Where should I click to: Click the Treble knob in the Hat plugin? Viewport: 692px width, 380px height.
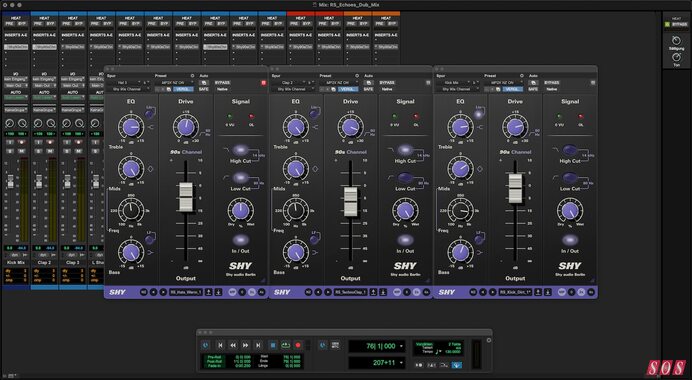click(x=131, y=128)
